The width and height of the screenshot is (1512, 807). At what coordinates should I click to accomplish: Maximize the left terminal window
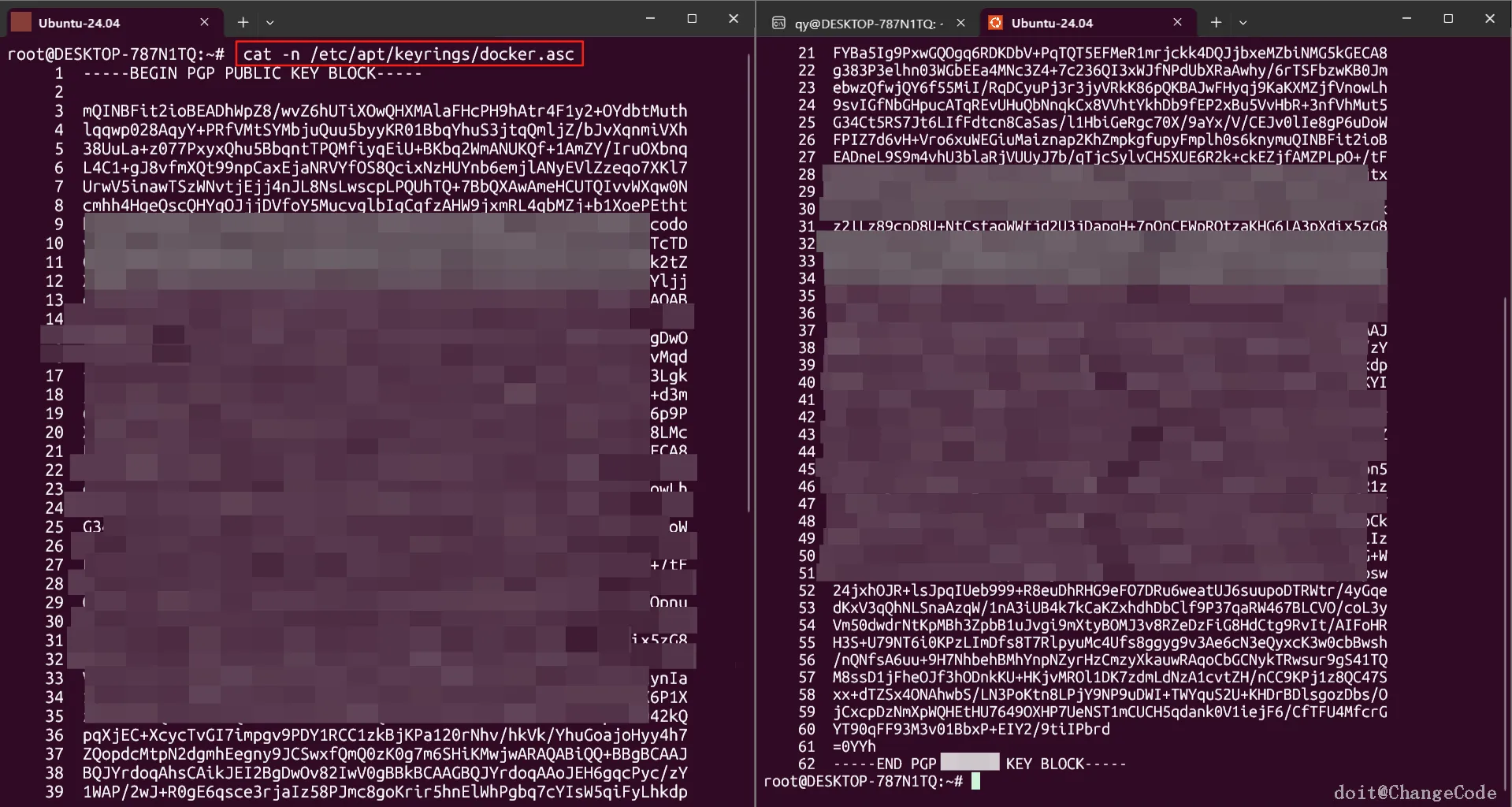[692, 18]
